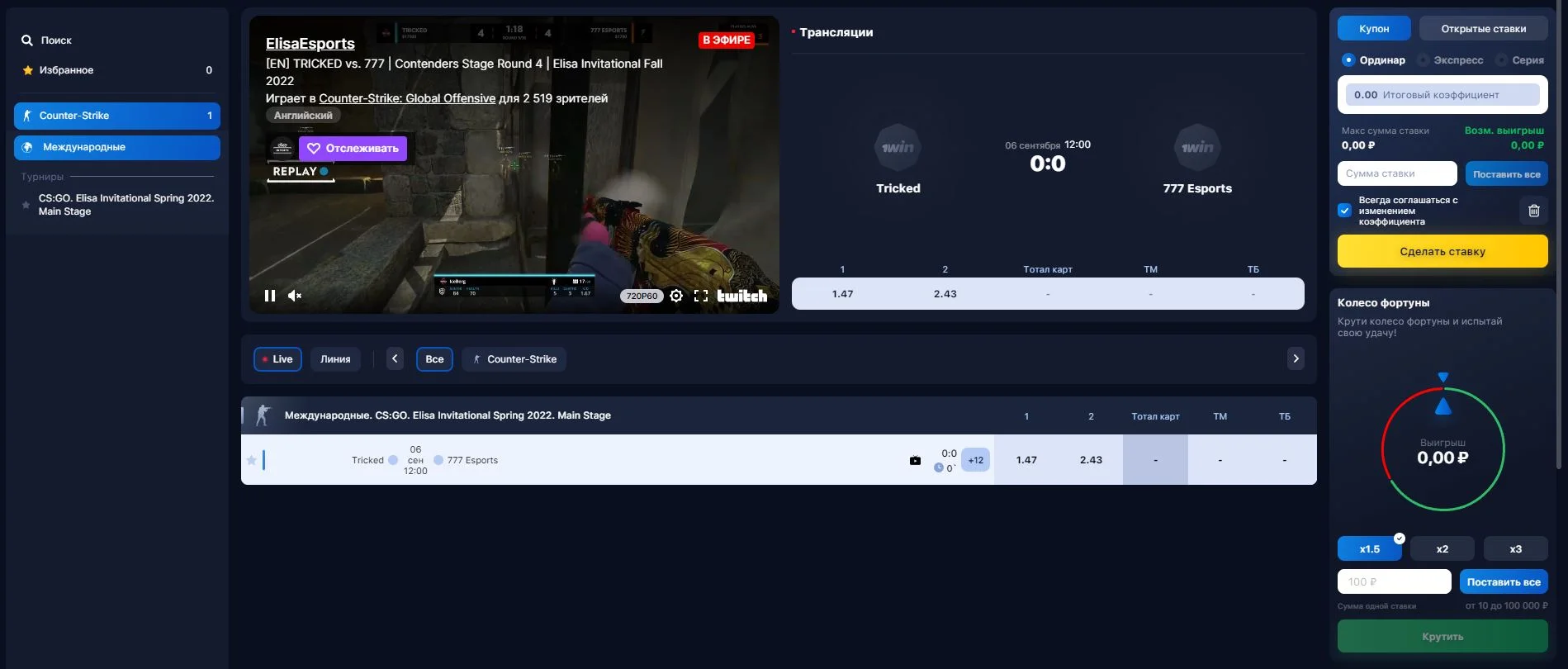1568x669 pixels.
Task: Open Избранное favorites star
Action: click(x=28, y=70)
